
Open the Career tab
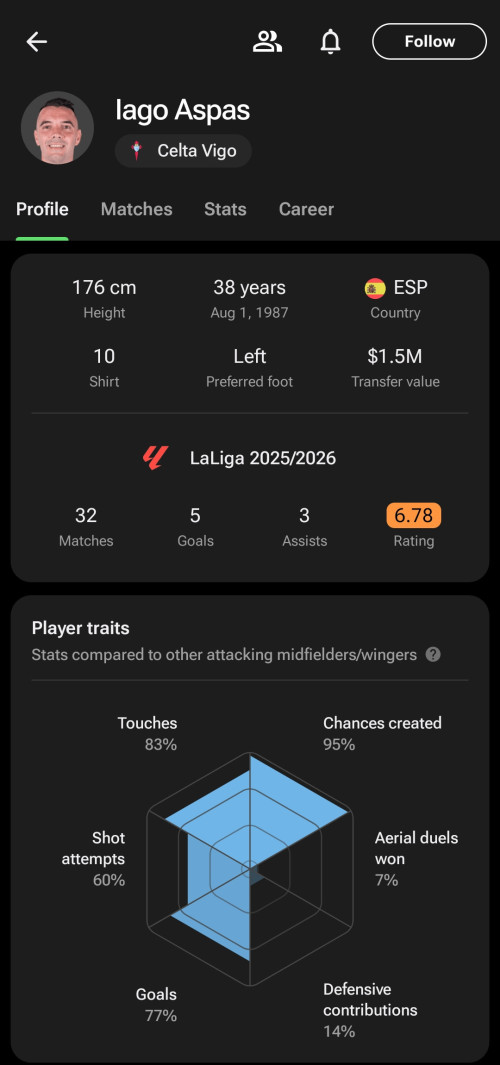(306, 209)
